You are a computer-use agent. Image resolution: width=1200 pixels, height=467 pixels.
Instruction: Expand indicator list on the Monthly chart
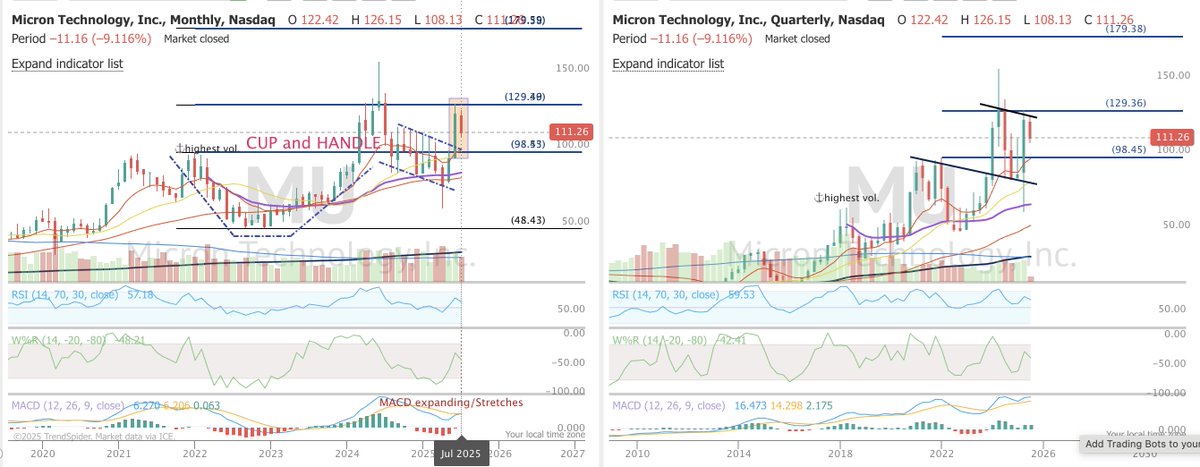(65, 64)
